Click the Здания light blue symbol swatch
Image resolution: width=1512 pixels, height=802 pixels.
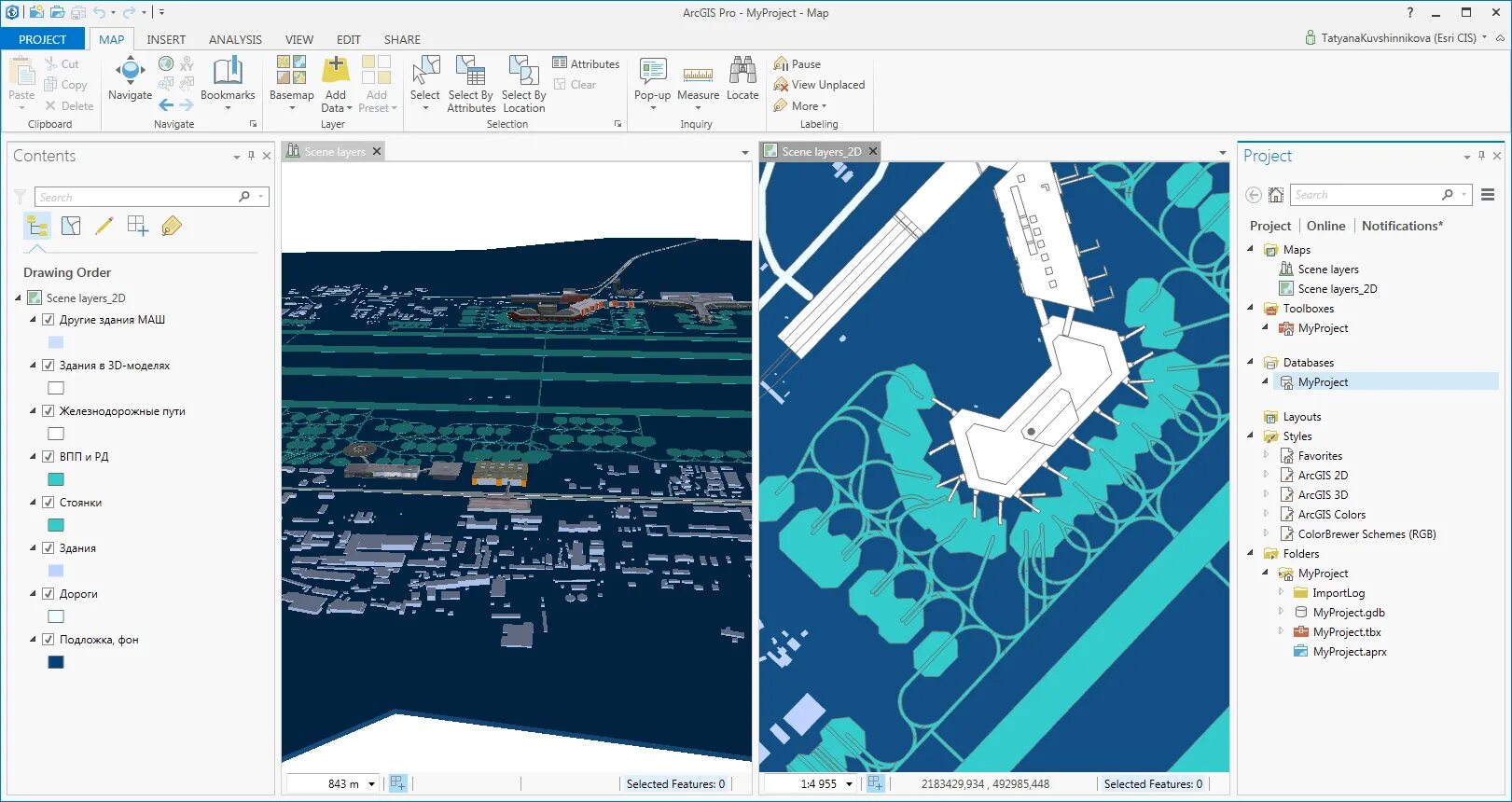[56, 571]
